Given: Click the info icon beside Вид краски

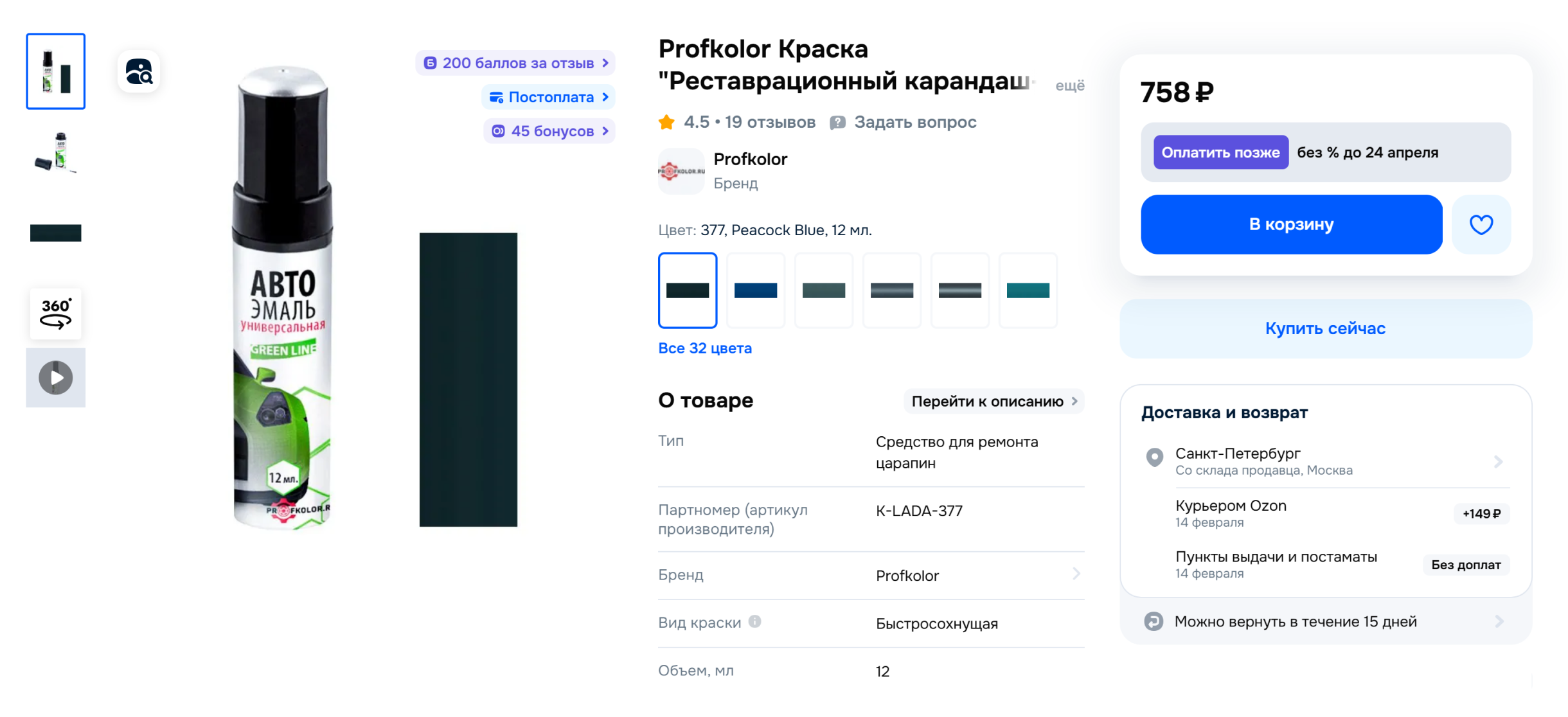Looking at the screenshot, I should point(754,622).
